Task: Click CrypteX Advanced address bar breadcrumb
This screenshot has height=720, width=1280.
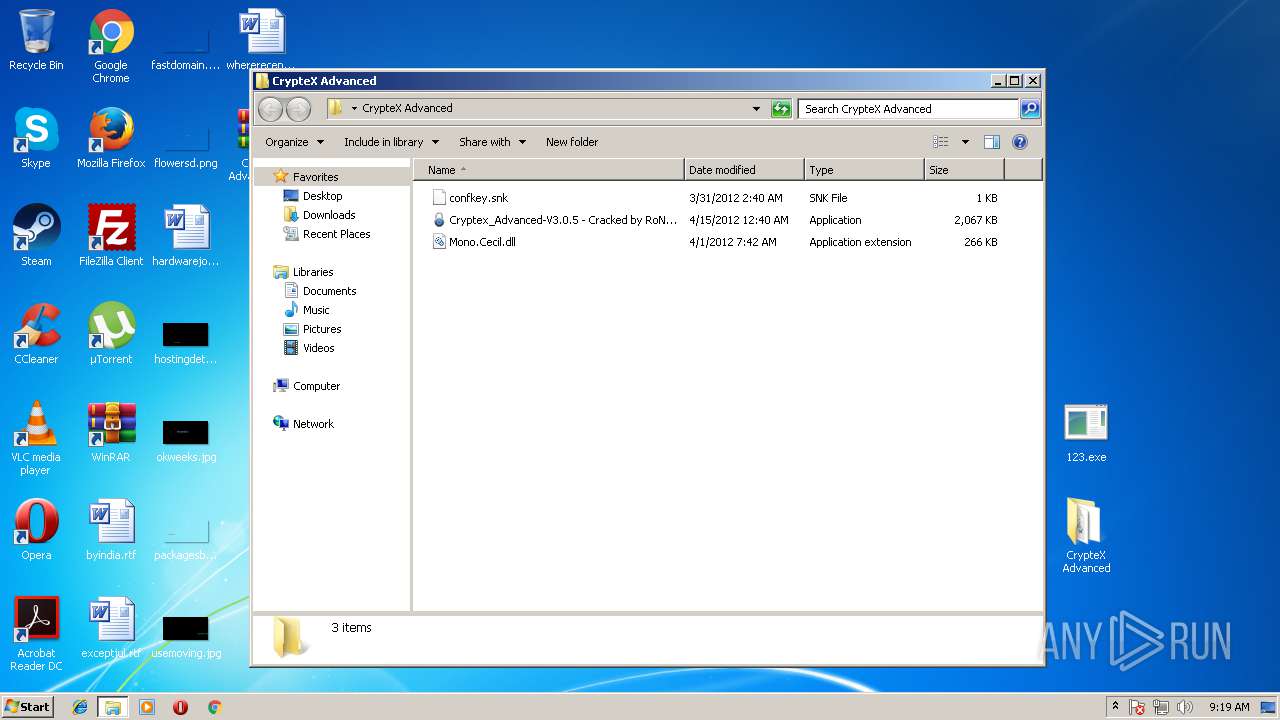Action: coord(407,108)
